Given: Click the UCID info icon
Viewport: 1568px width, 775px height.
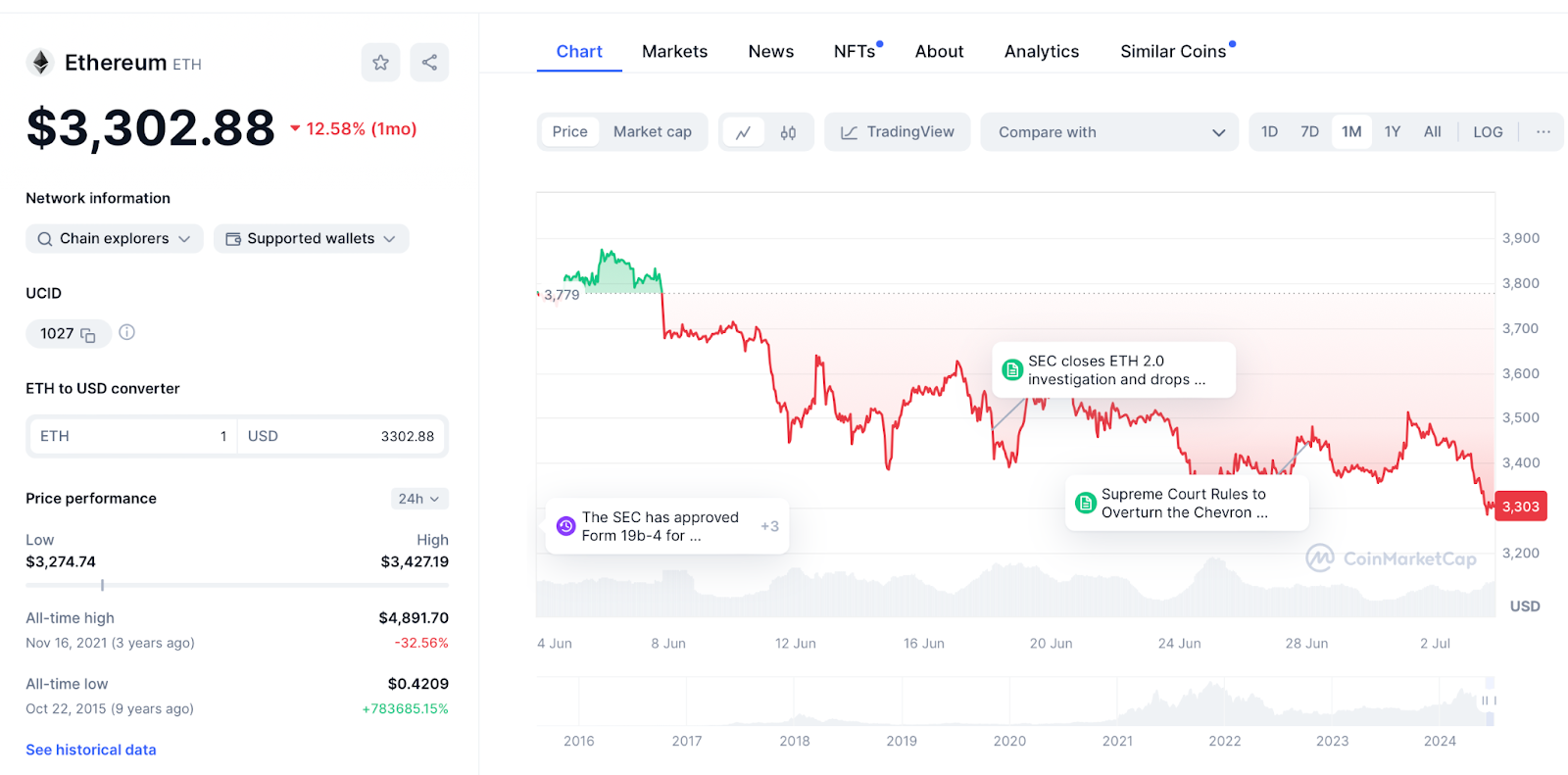Looking at the screenshot, I should pyautogui.click(x=126, y=332).
